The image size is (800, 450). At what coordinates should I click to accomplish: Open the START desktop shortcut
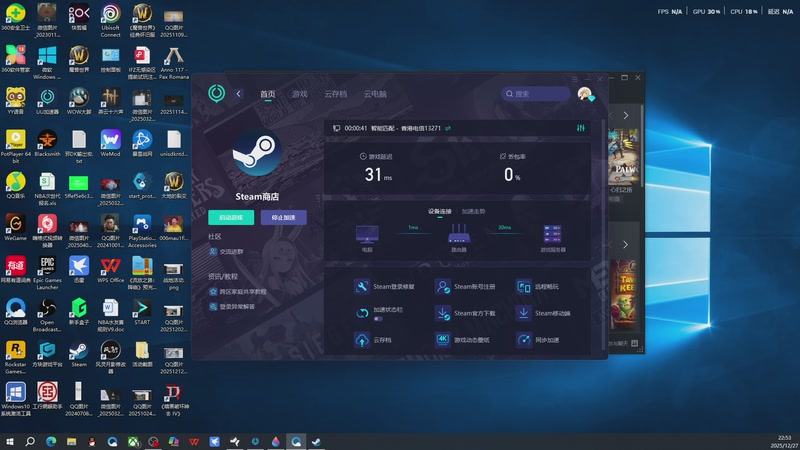click(x=142, y=312)
